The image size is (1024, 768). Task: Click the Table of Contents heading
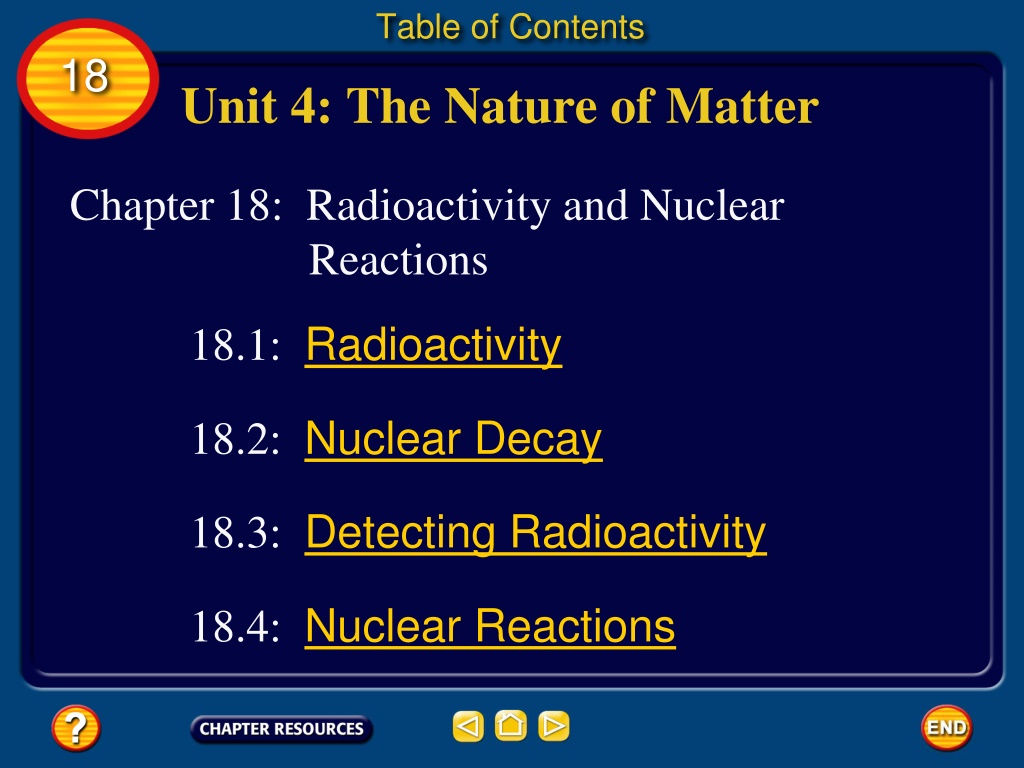click(x=511, y=27)
